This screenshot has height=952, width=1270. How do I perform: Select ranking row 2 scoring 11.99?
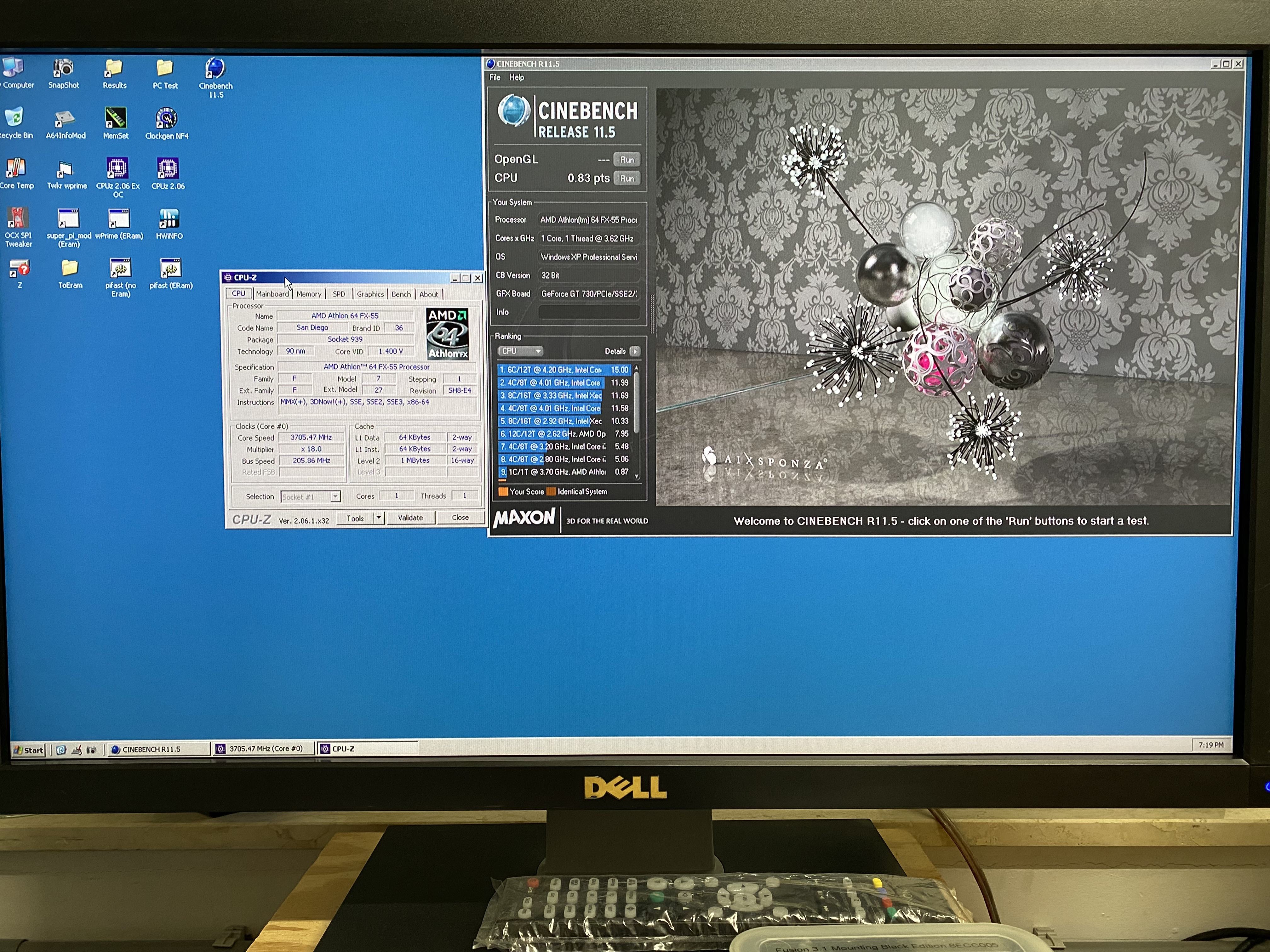click(x=564, y=382)
